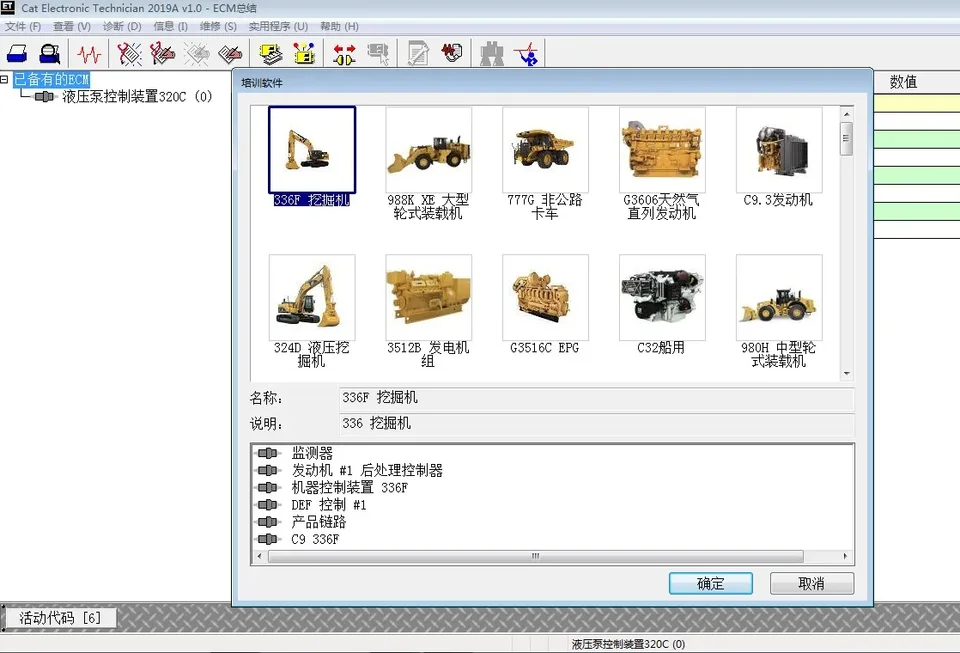Open the 维修 (S) menu
960x653 pixels.
pyautogui.click(x=218, y=26)
